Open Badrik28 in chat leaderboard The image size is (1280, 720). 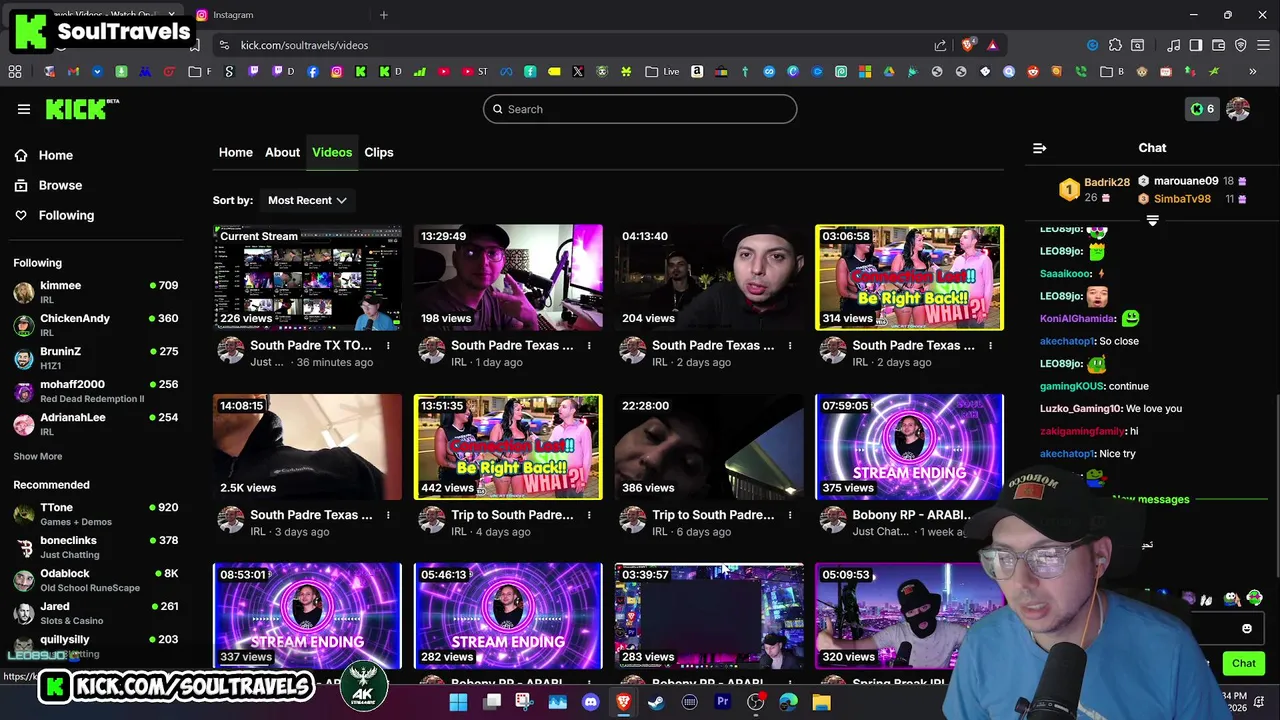(x=1106, y=182)
